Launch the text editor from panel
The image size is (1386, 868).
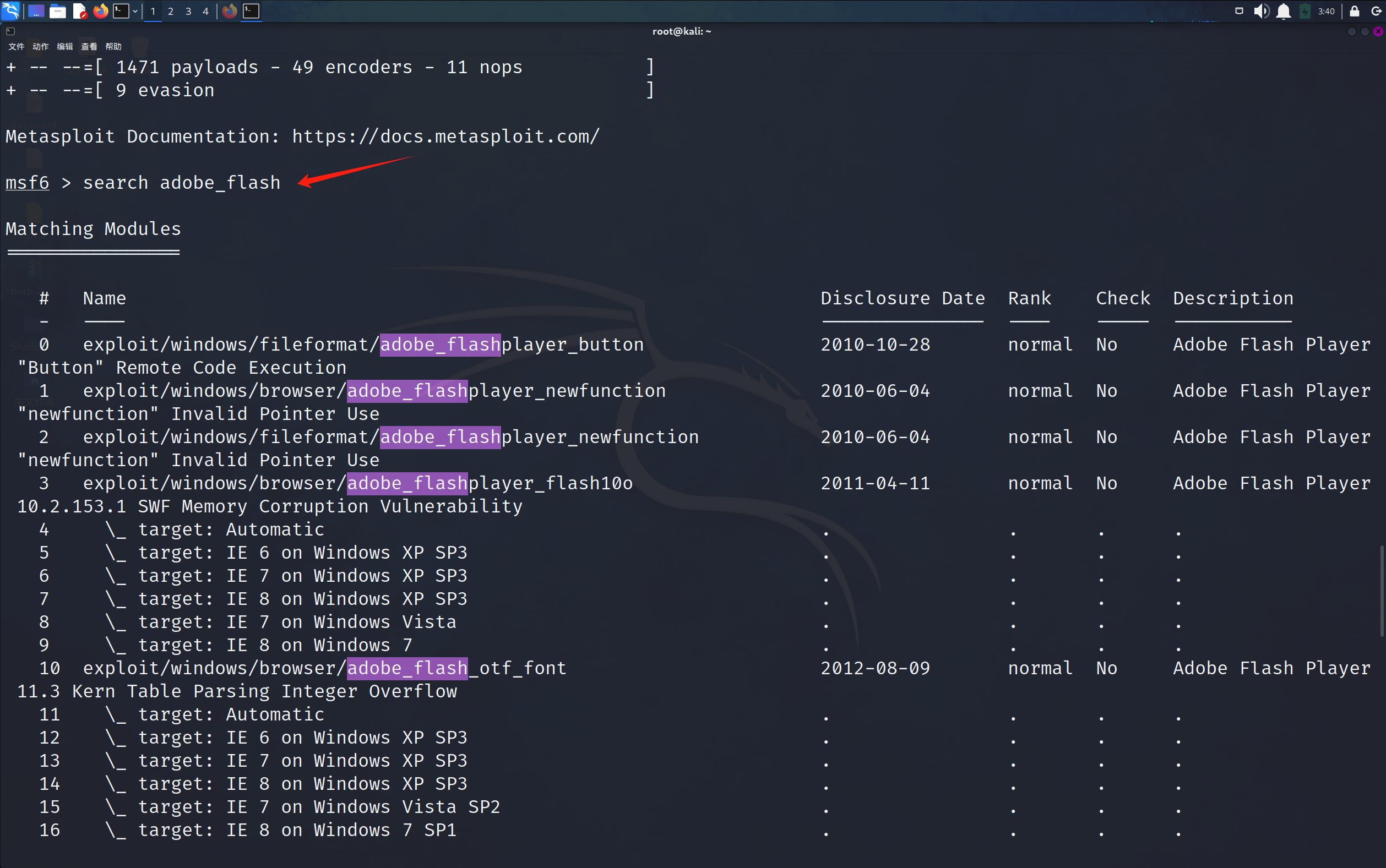80,11
